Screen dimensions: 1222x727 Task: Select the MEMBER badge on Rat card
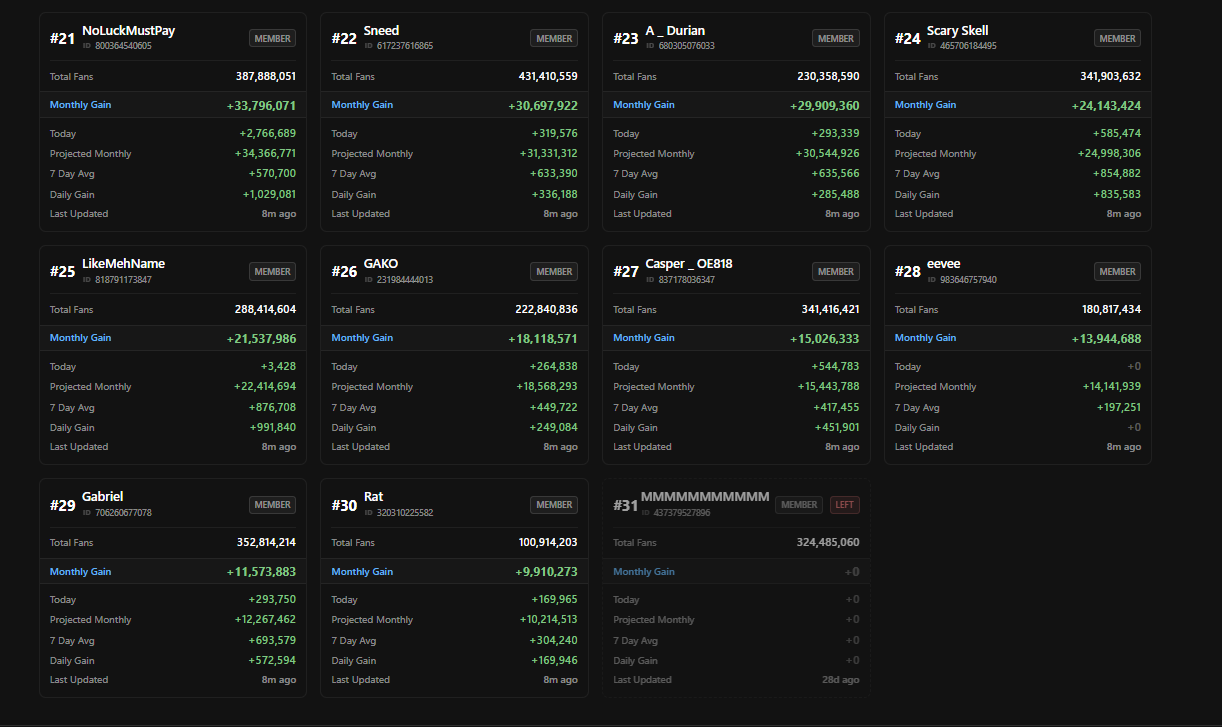click(554, 504)
